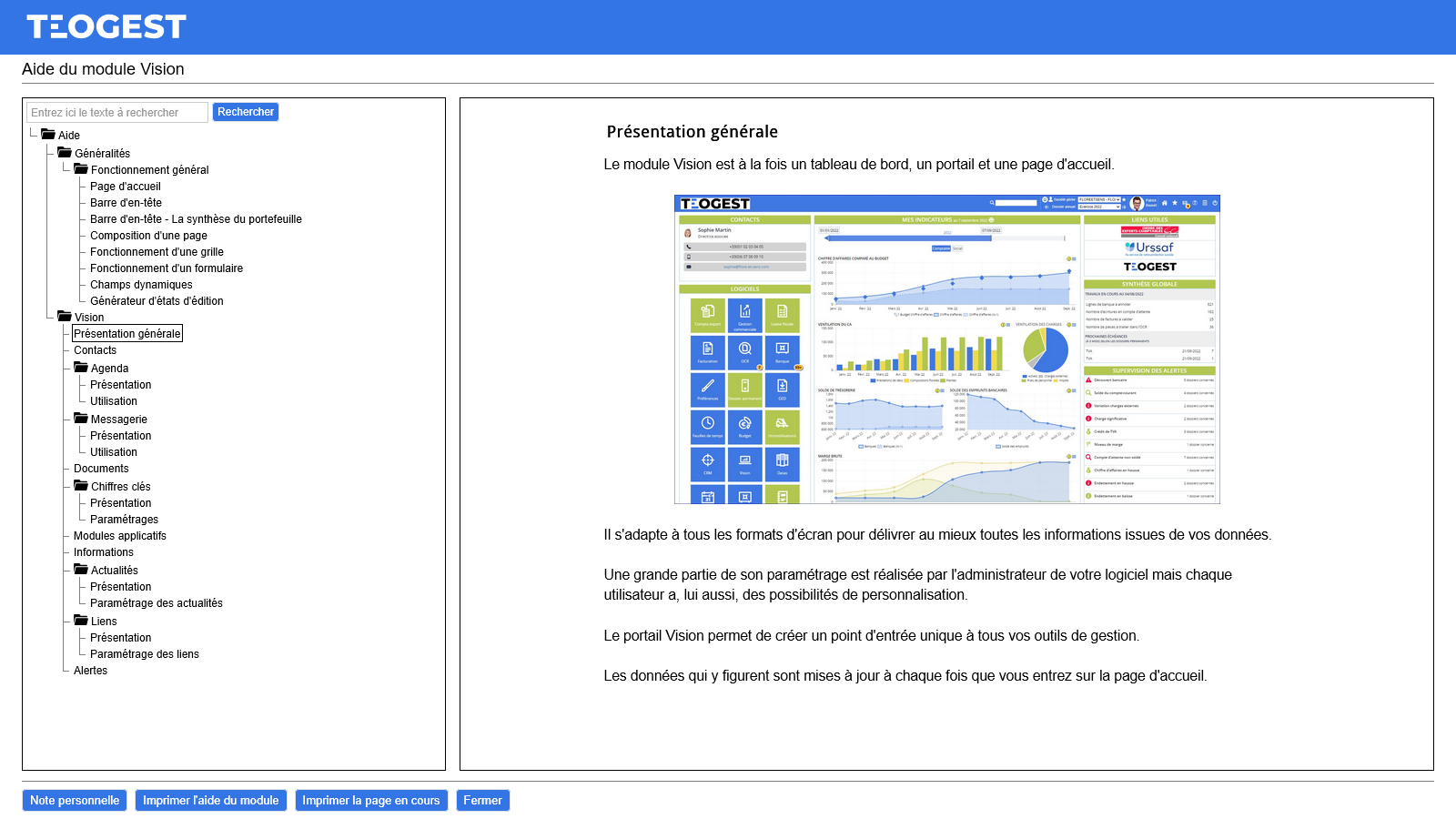This screenshot has width=1456, height=819.
Task: Open the Contacts help topic
Action: click(95, 350)
